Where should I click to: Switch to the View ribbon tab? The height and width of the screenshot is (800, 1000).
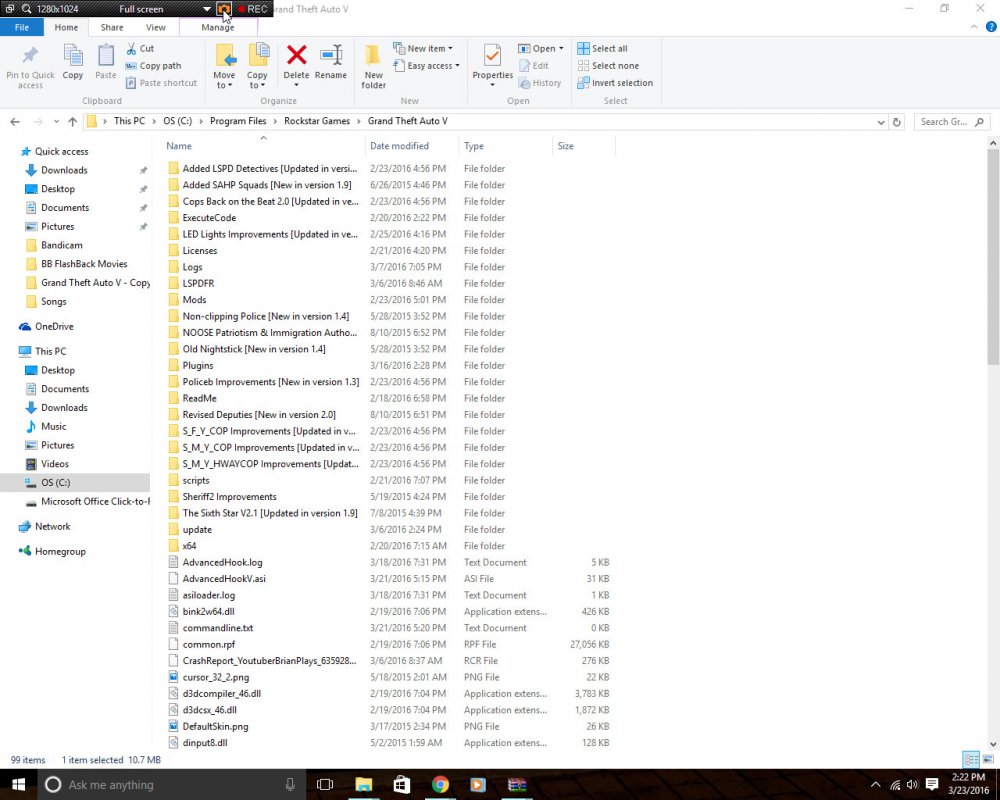pyautogui.click(x=156, y=27)
